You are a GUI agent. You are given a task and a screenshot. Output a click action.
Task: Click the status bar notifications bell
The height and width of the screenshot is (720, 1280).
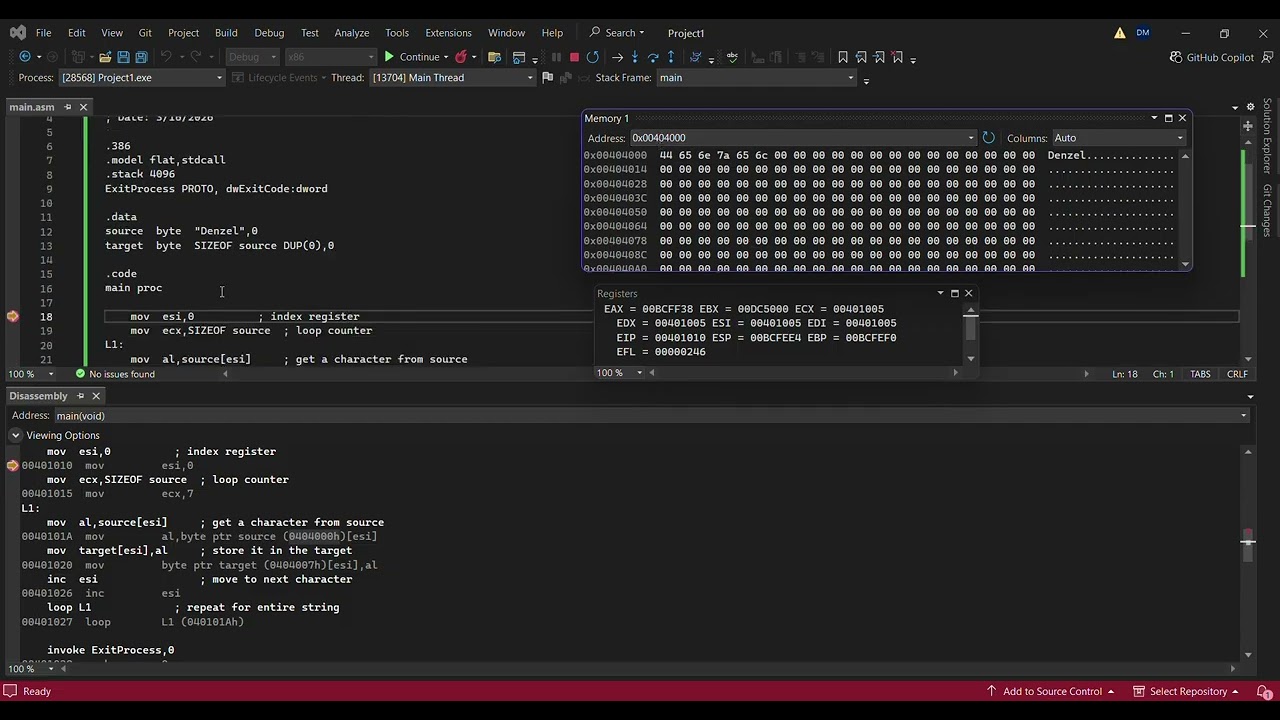(1263, 691)
